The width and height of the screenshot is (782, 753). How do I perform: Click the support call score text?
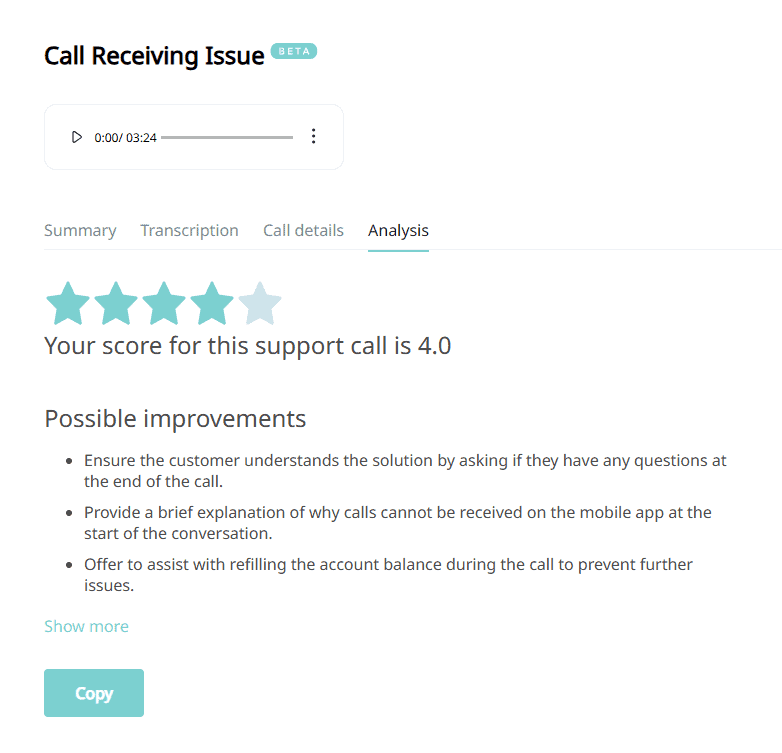(x=248, y=347)
